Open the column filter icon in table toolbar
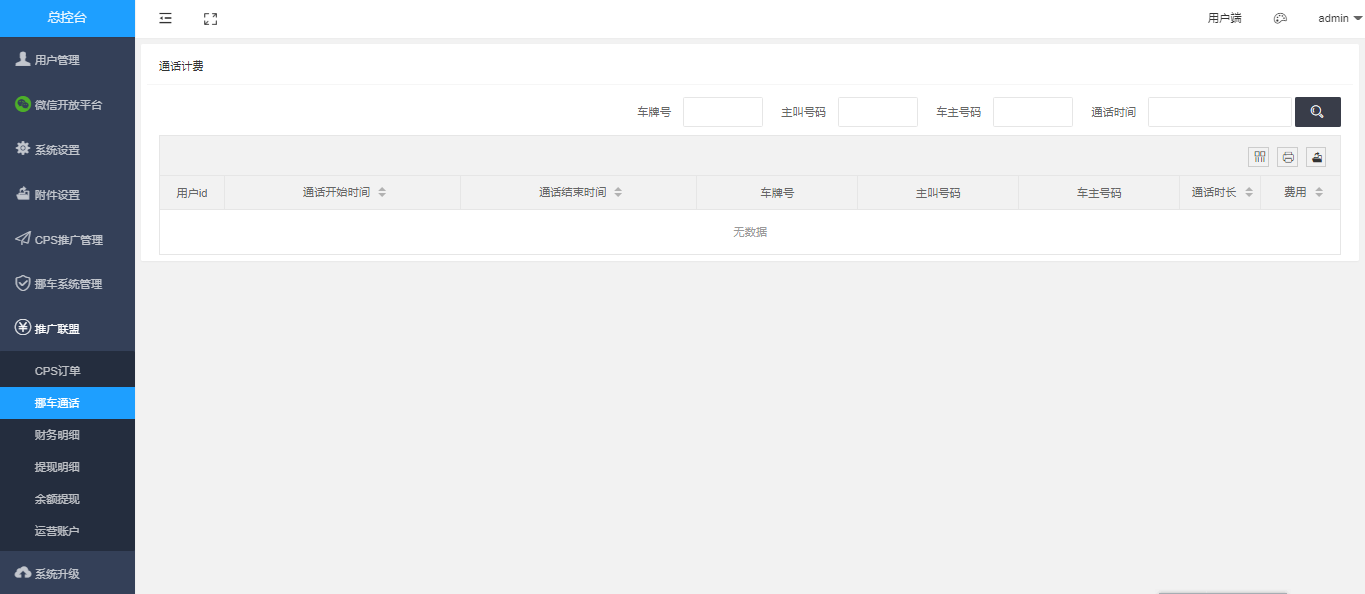This screenshot has height=594, width=1365. coord(1259,157)
